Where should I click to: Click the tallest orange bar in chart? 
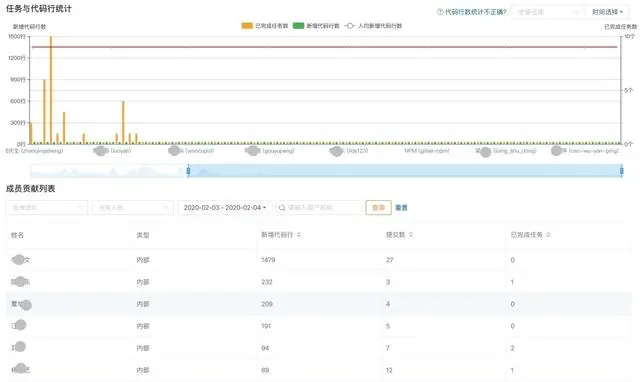51,90
